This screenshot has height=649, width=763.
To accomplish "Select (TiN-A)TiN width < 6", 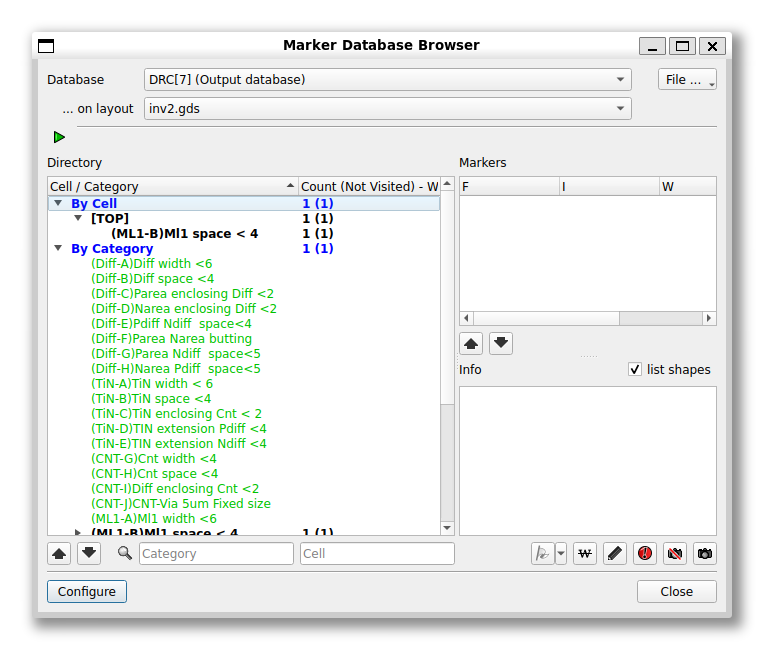I will pos(152,384).
